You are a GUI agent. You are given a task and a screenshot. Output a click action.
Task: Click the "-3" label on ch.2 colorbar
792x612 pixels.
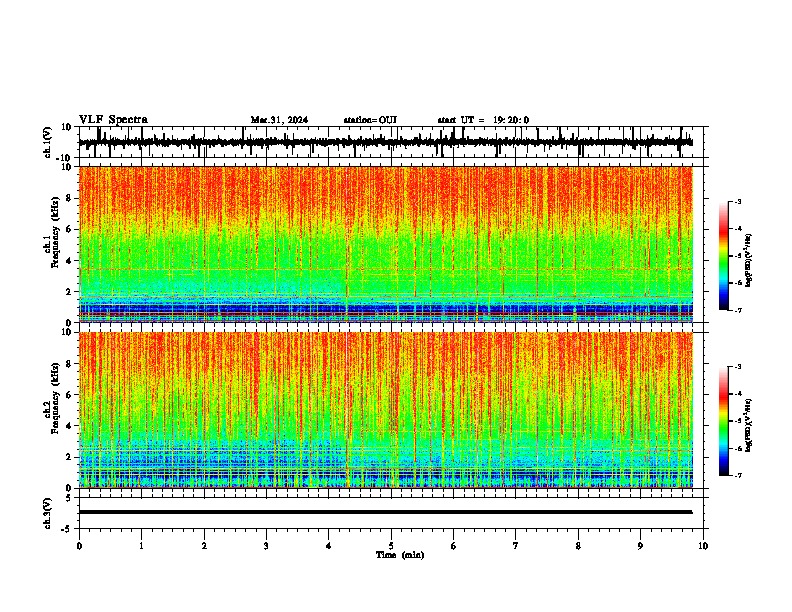click(737, 367)
